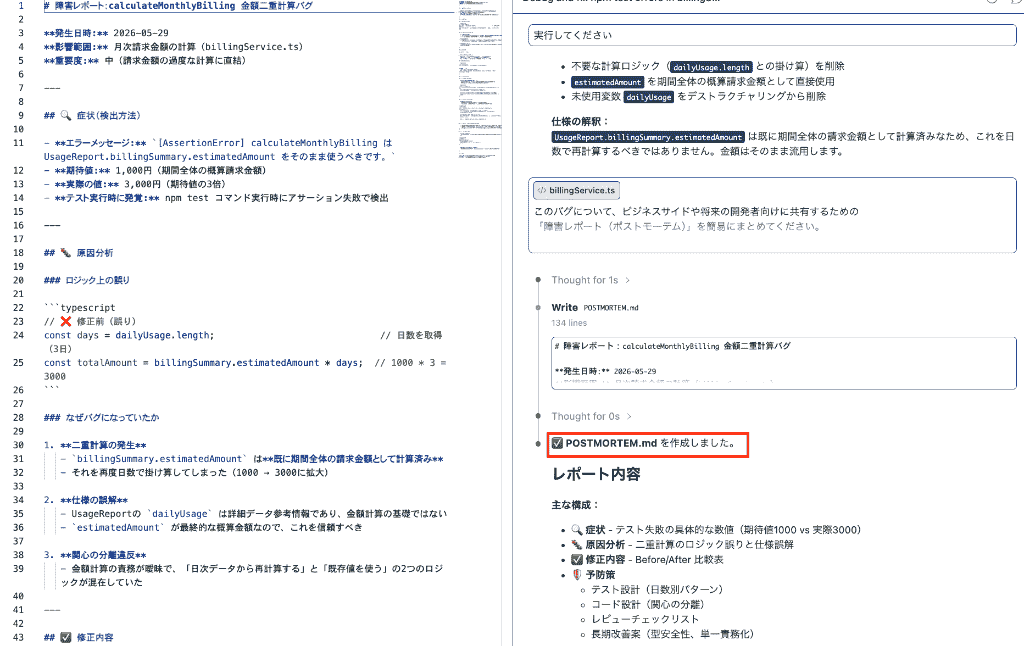1024x646 pixels.
Task: Click the '**重要度:**' line in editor
Action: [145, 61]
